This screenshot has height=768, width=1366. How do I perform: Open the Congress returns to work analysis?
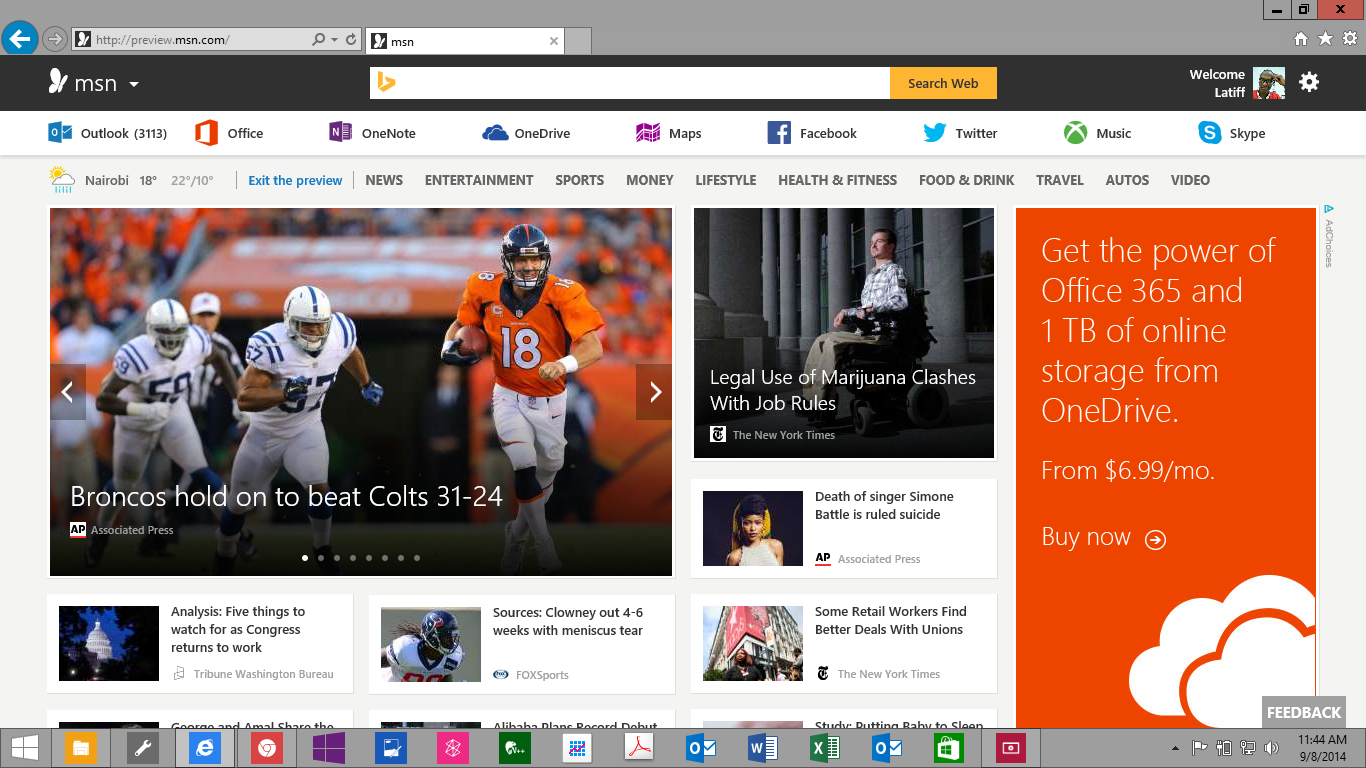coord(200,643)
